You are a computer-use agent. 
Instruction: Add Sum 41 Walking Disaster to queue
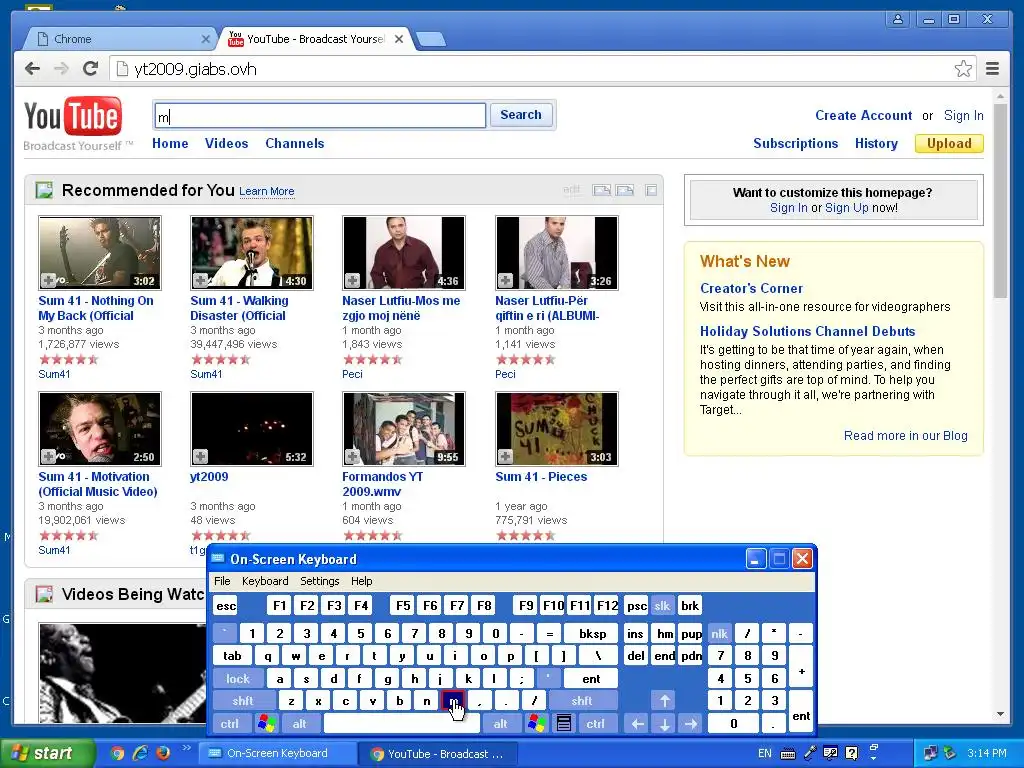[200, 281]
